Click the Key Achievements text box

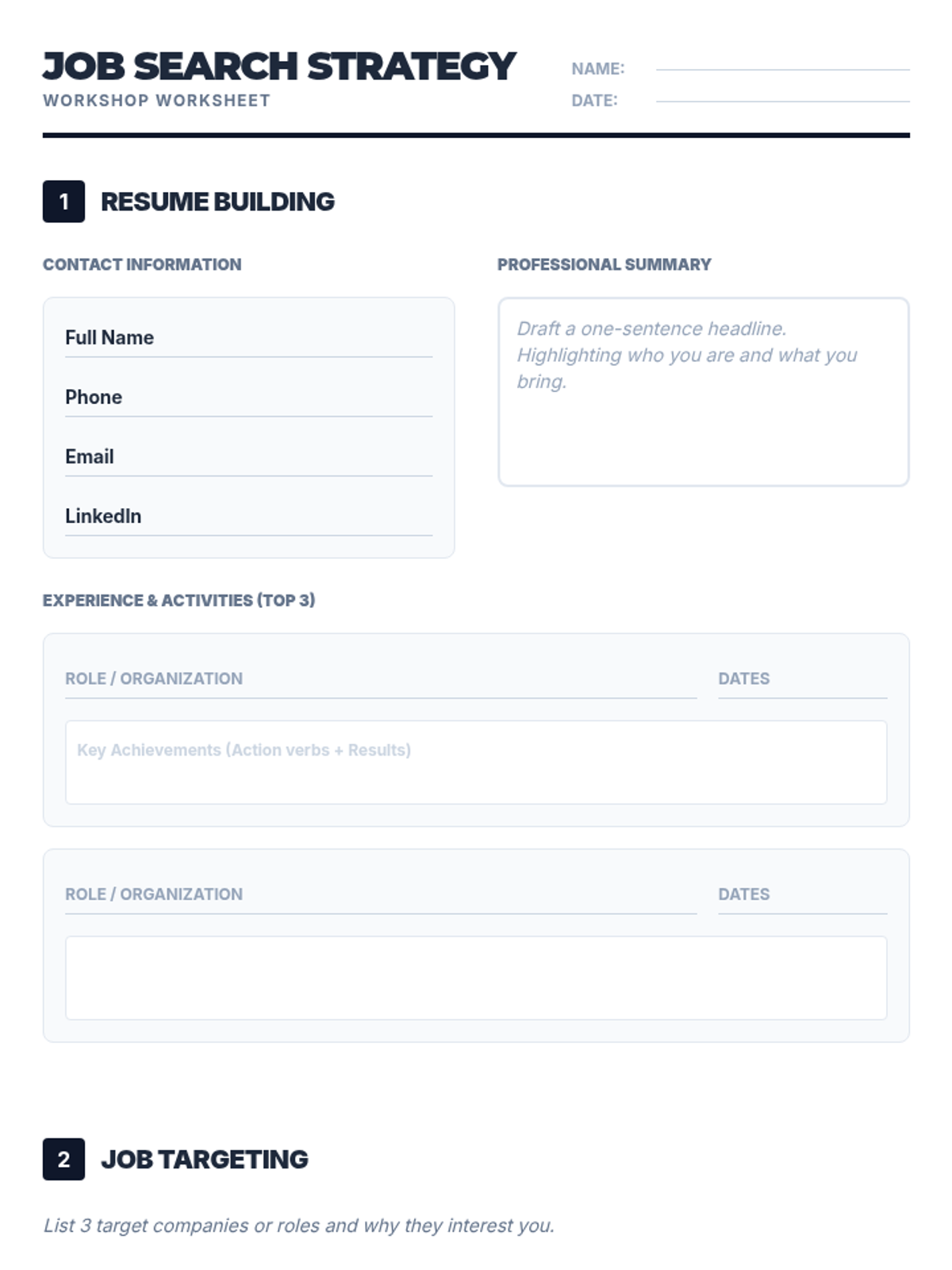476,762
